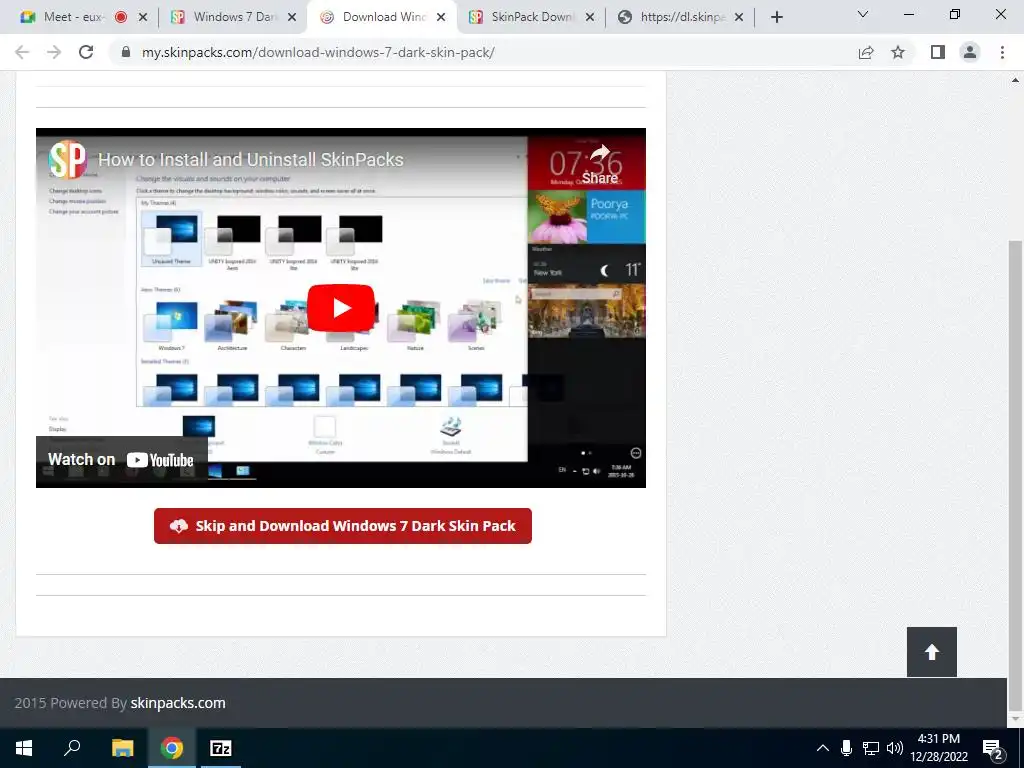Viewport: 1024px width, 768px height.
Task: Play the SkinPacks YouTube video
Action: (341, 308)
